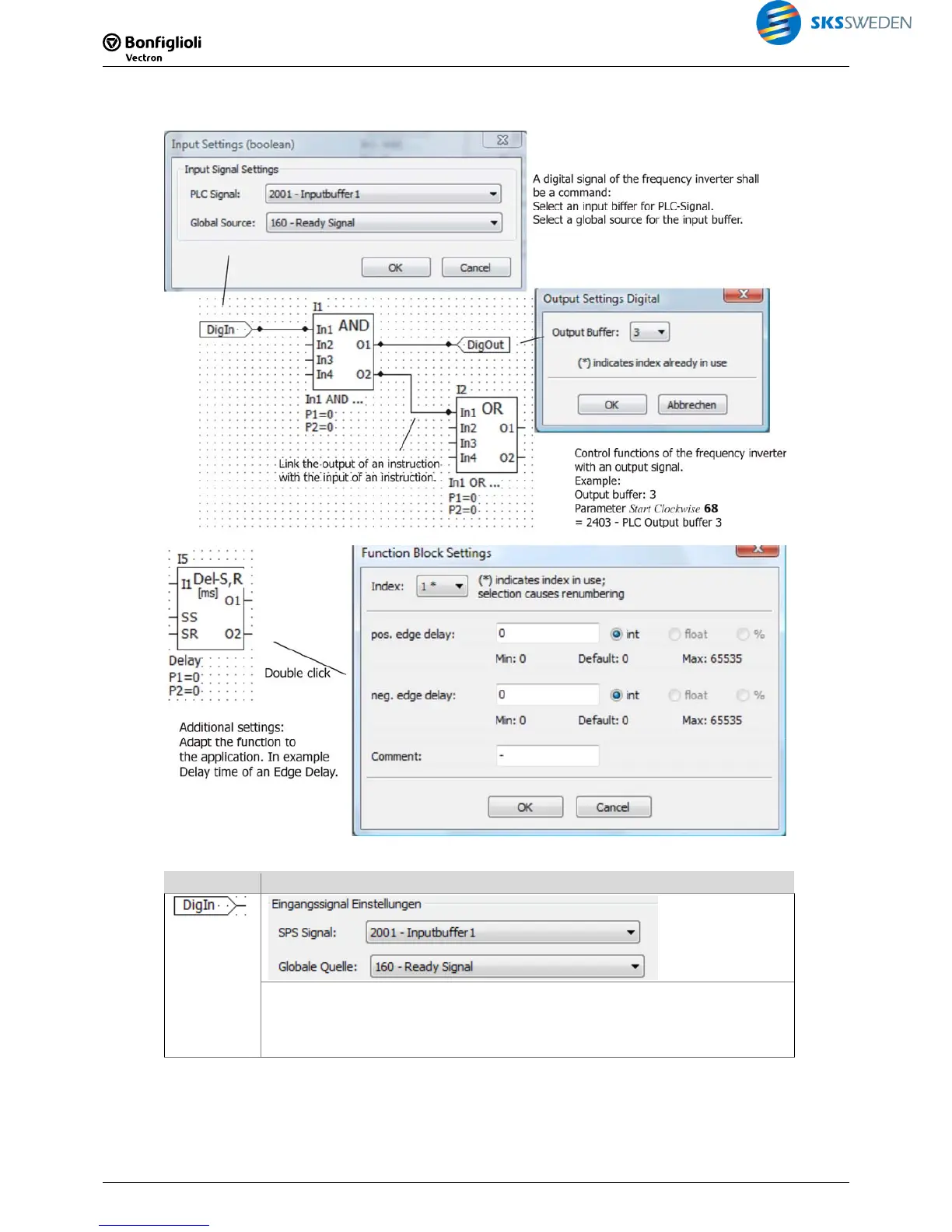Click the pos. edge delay input field

pos(548,633)
